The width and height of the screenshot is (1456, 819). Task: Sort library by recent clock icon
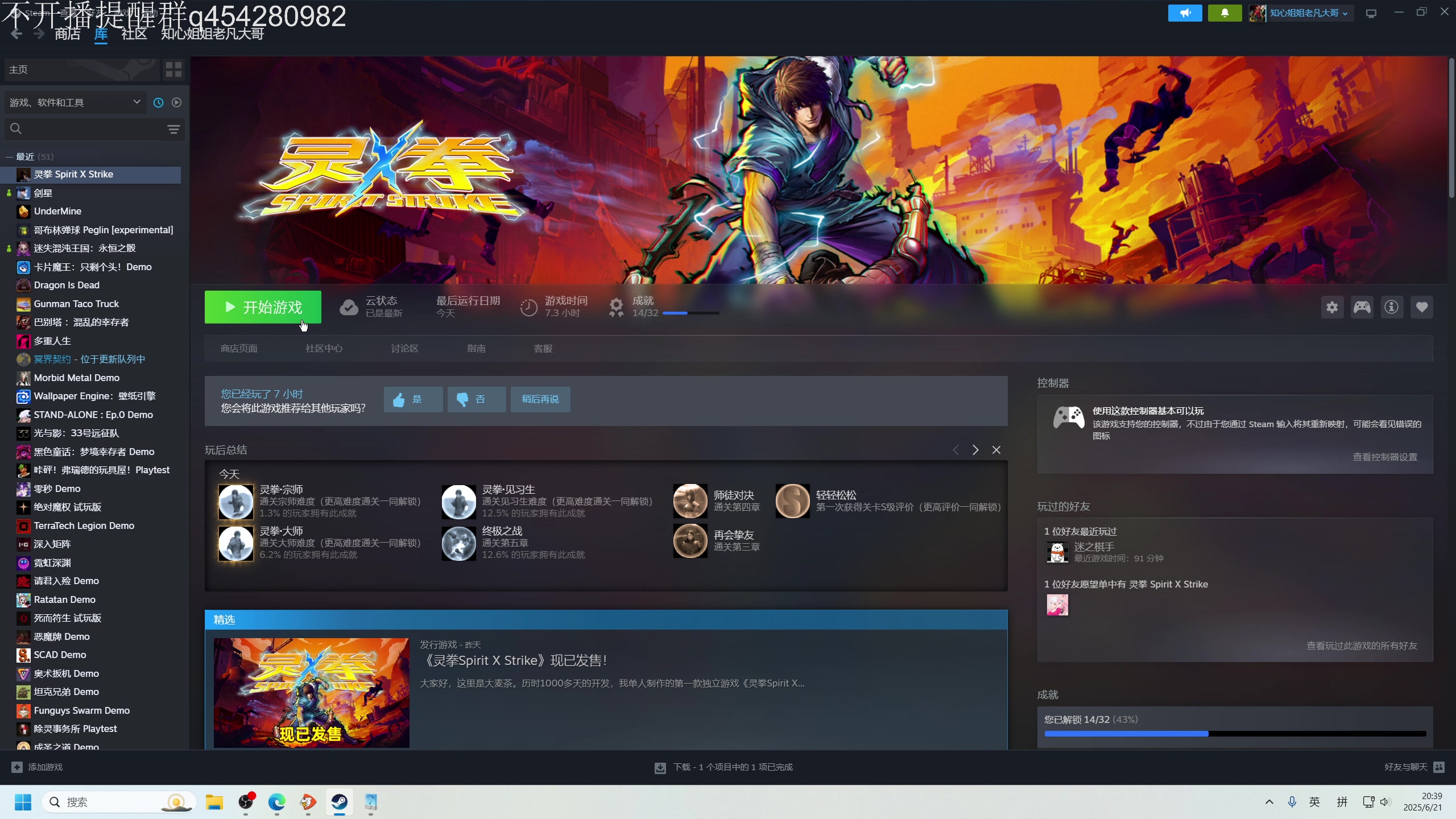[x=158, y=102]
